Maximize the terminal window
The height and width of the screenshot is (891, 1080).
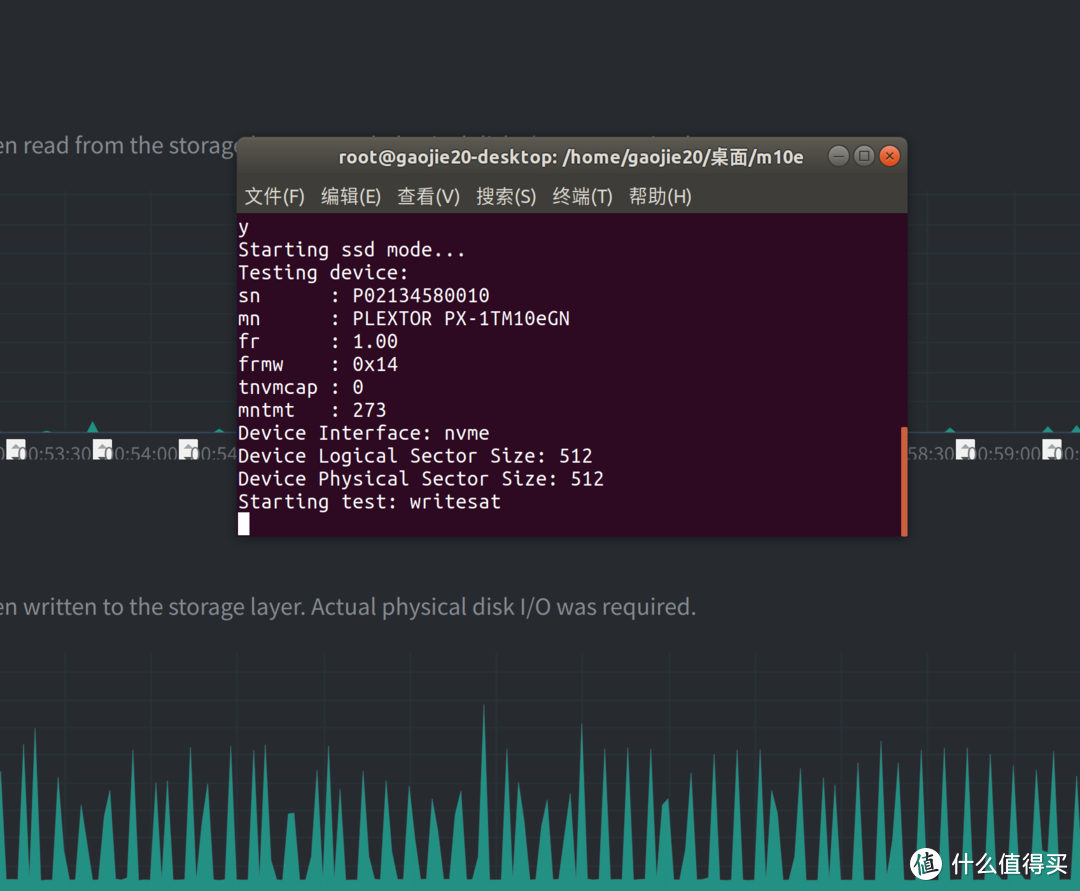864,156
